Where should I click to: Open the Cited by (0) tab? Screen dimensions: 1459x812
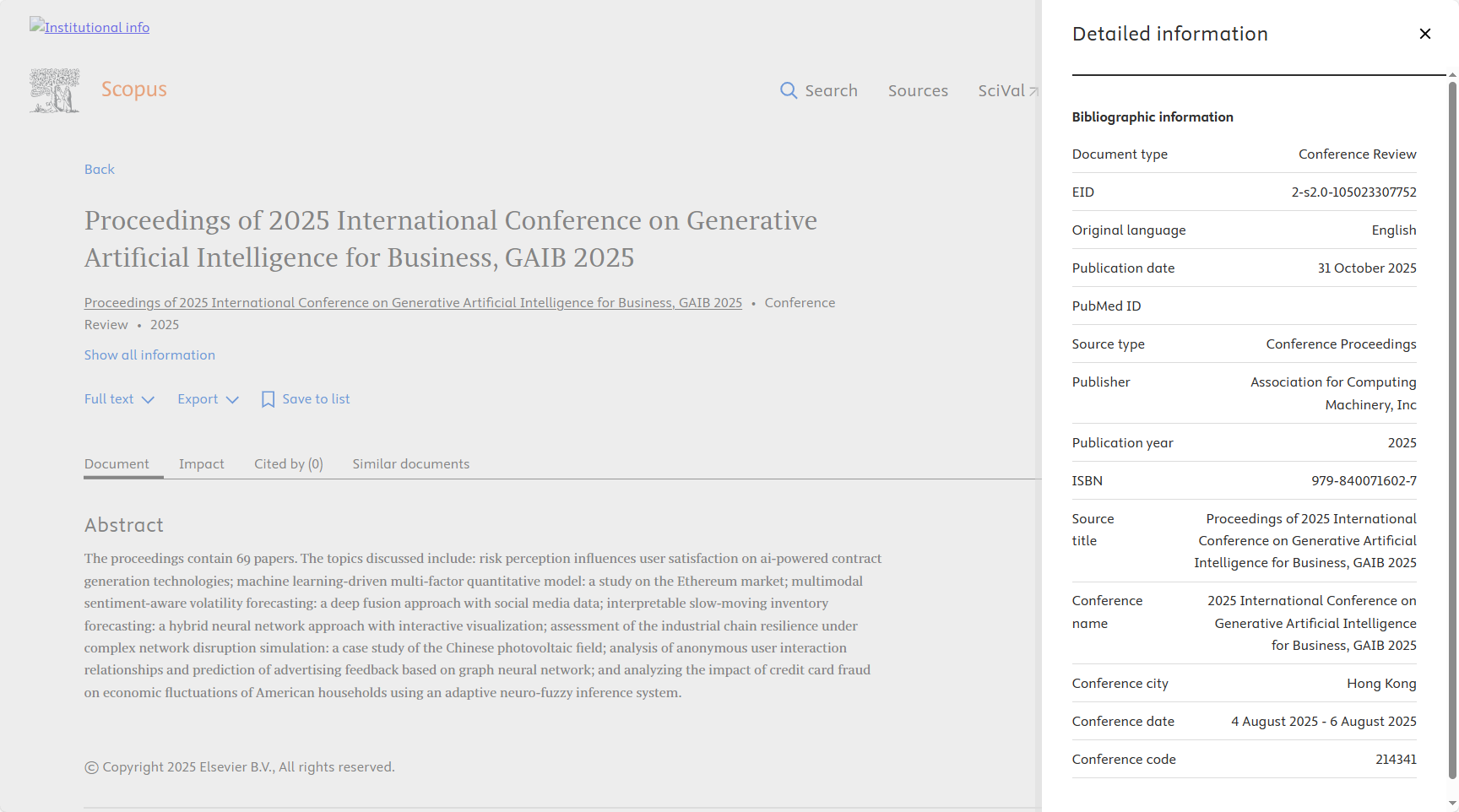288,464
